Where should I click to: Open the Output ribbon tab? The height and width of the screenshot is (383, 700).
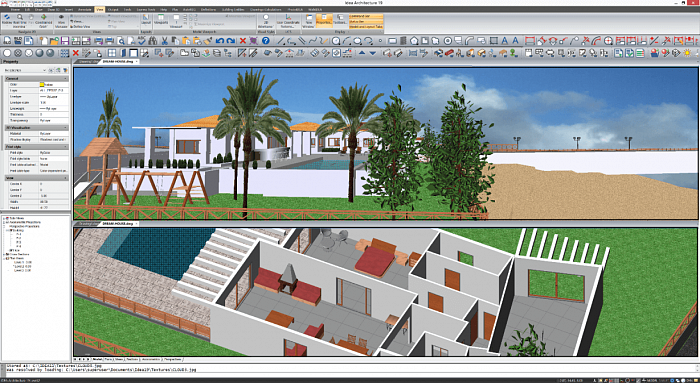(113, 9)
